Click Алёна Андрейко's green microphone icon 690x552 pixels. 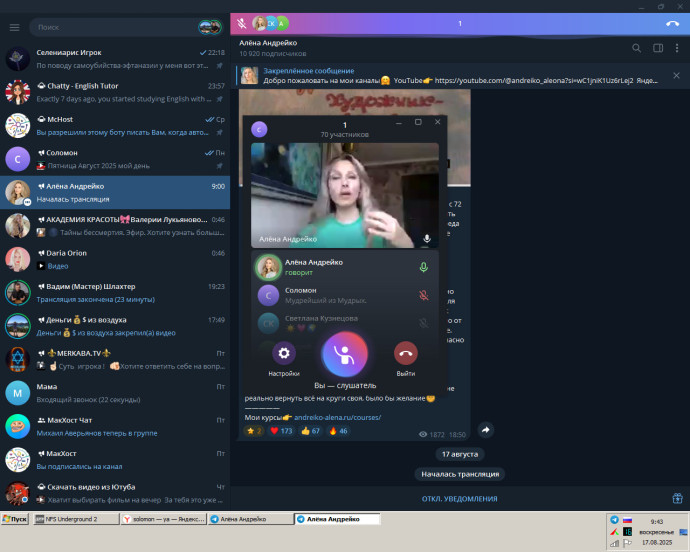point(423,267)
